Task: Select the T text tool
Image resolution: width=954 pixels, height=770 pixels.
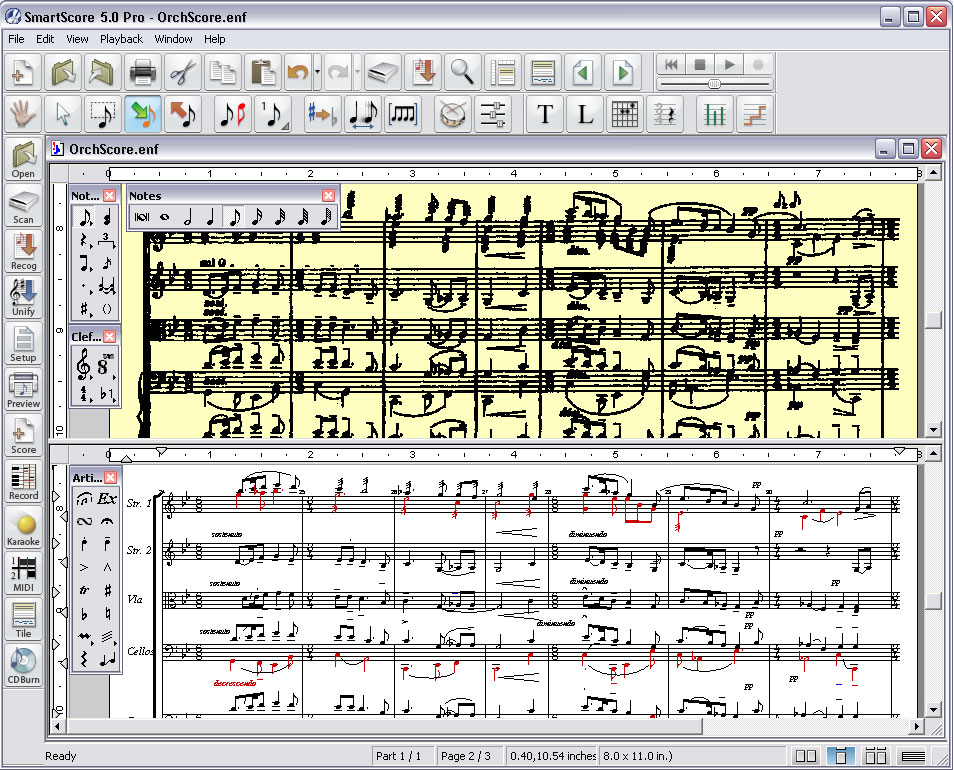Action: tap(545, 114)
